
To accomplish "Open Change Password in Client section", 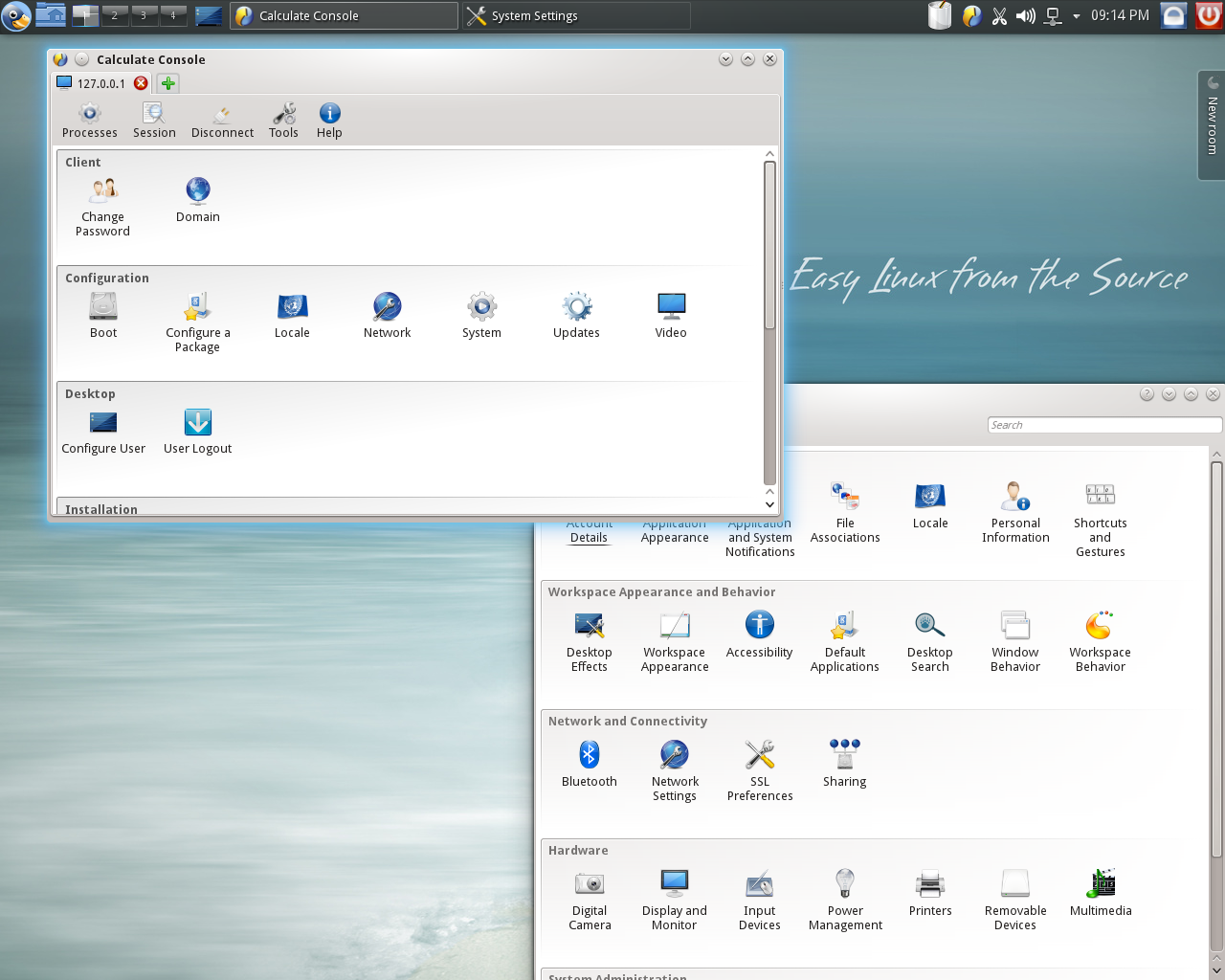I will click(x=102, y=207).
